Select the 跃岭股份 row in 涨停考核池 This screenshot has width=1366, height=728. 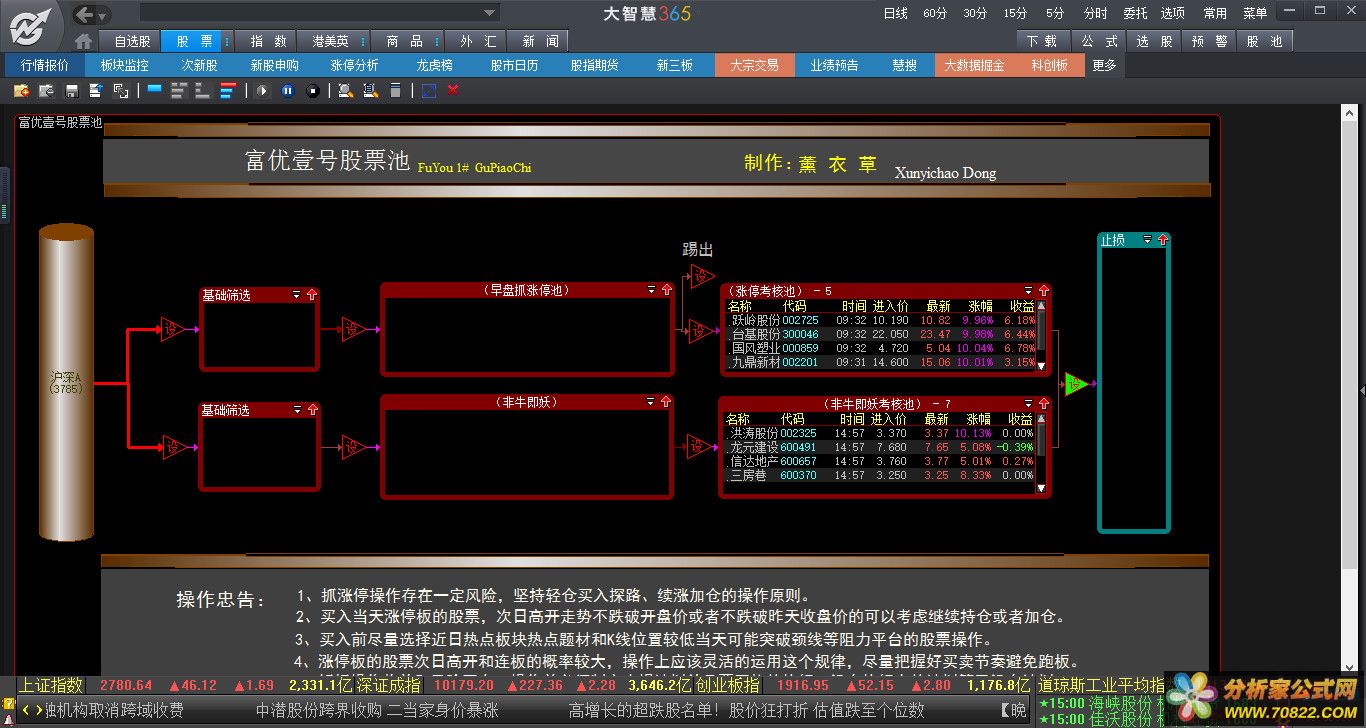[x=880, y=320]
